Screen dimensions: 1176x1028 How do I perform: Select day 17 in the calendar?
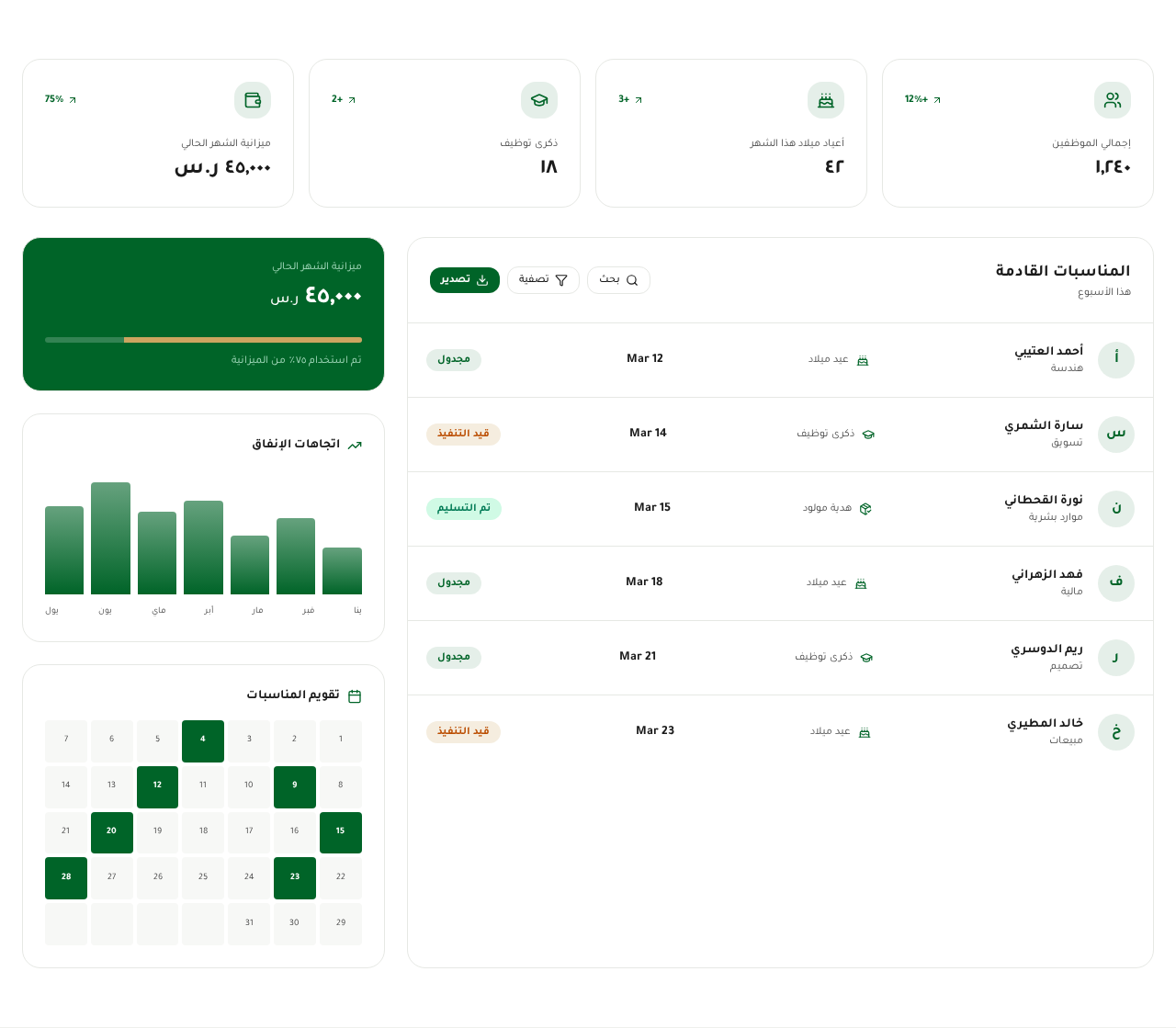click(249, 833)
